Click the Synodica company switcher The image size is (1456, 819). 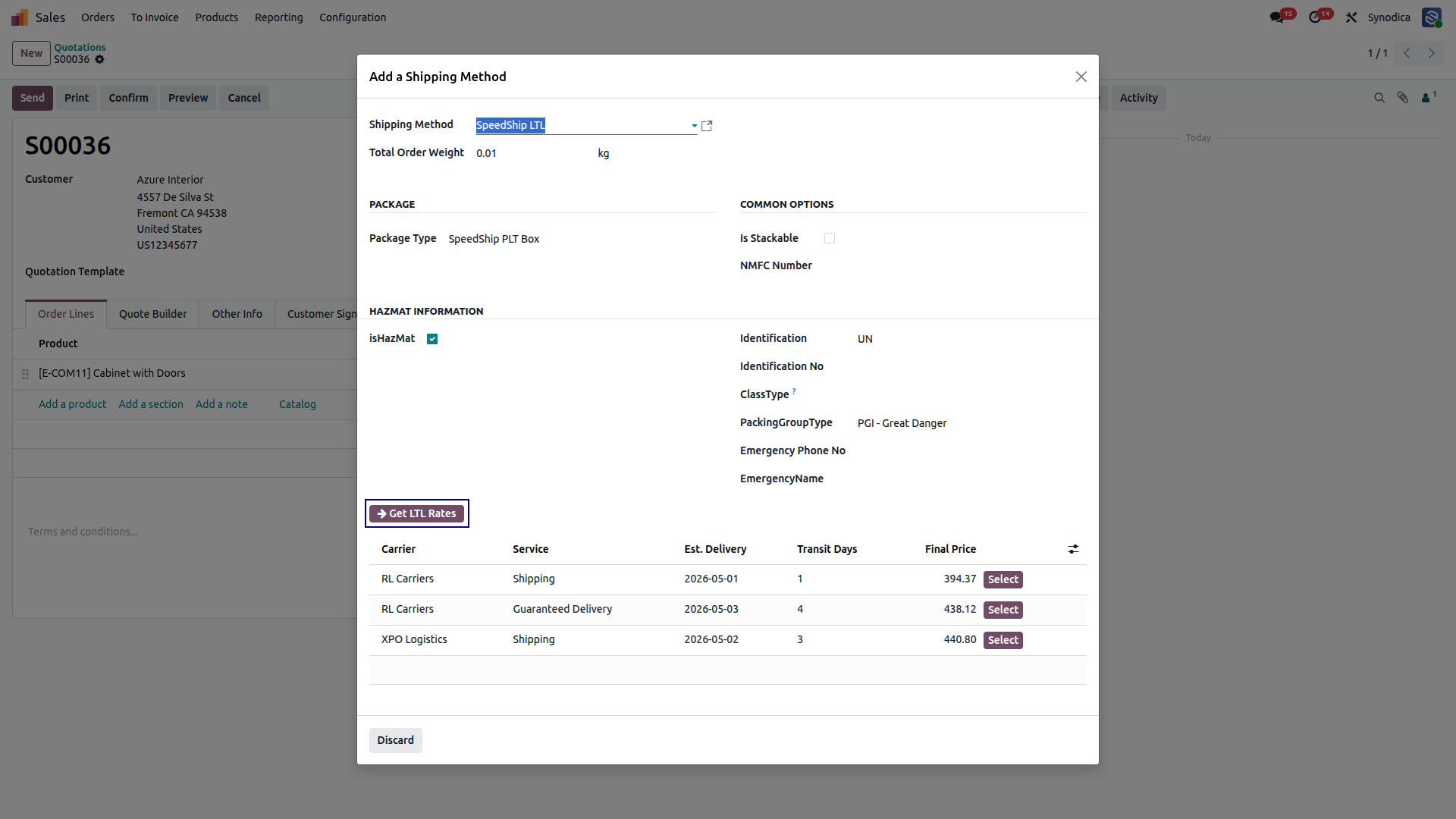coord(1389,17)
